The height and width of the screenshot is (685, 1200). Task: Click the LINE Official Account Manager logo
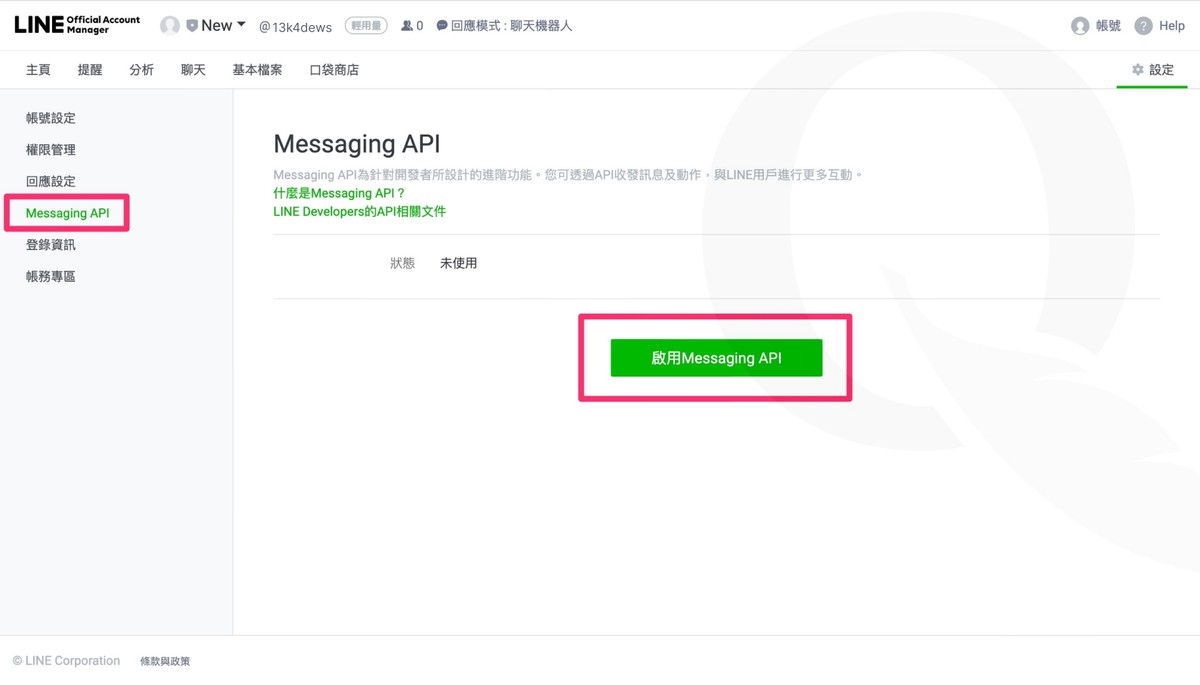pos(77,25)
